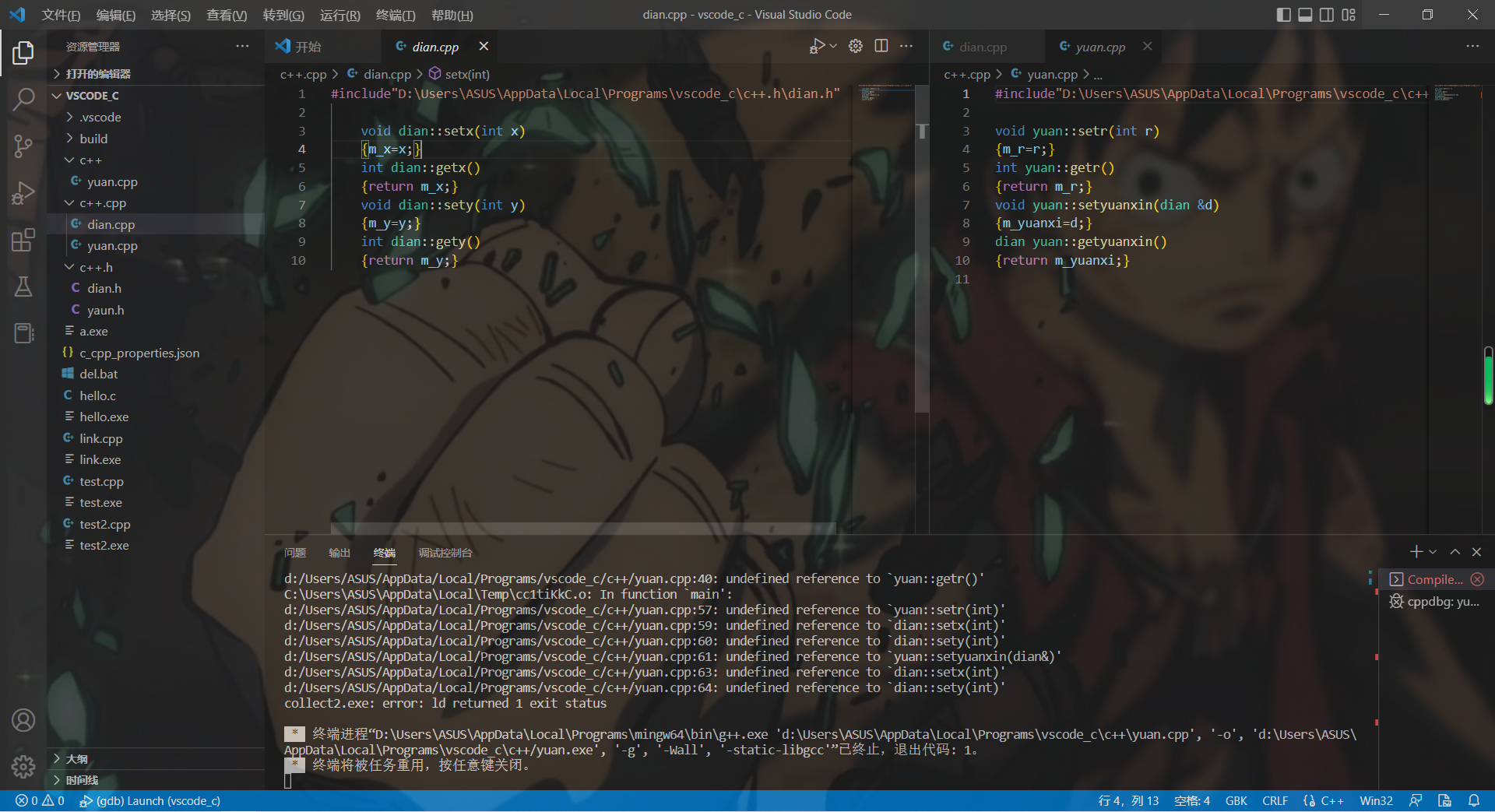Open Explorer panel more actions menu
This screenshot has height=812, width=1495.
(242, 46)
